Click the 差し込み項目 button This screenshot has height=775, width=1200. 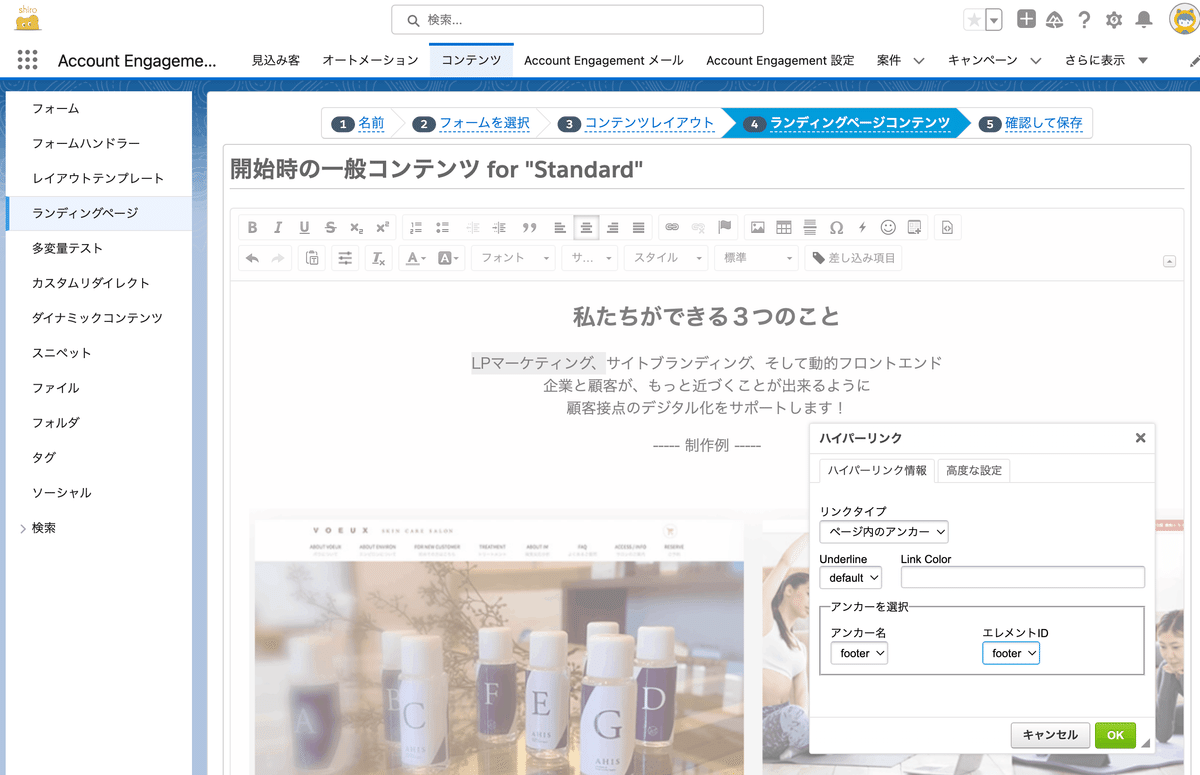(x=853, y=258)
